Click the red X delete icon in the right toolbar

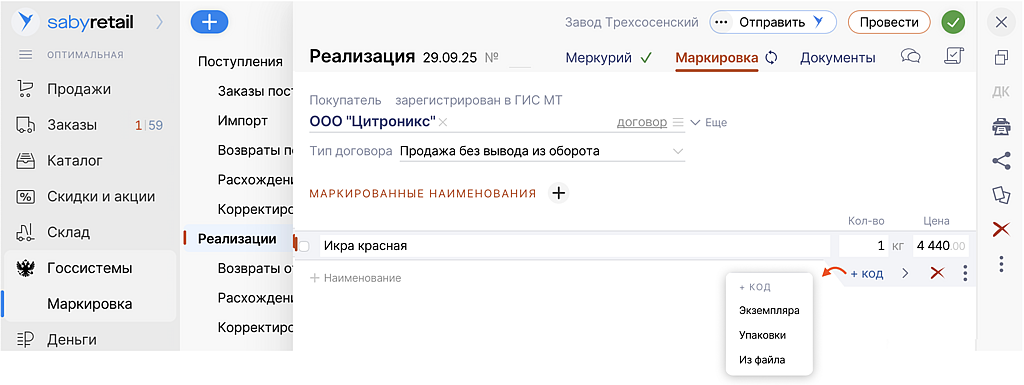pos(1000,229)
